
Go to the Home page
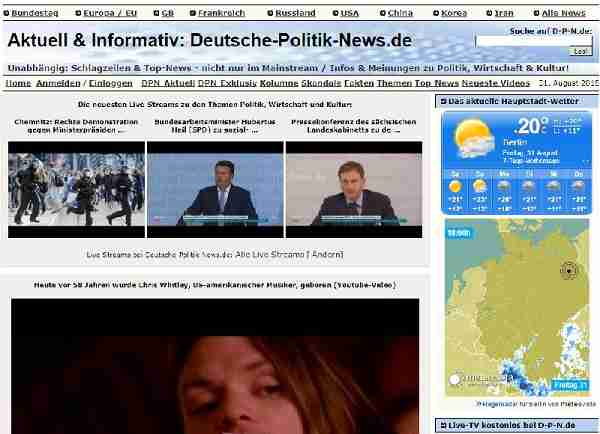coord(18,83)
